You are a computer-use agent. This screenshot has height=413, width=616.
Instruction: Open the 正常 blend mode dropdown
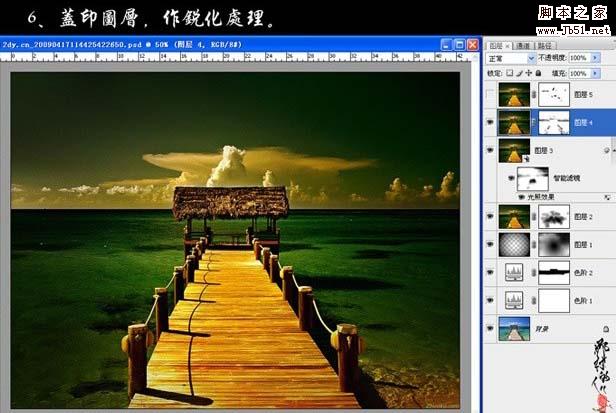[511, 58]
